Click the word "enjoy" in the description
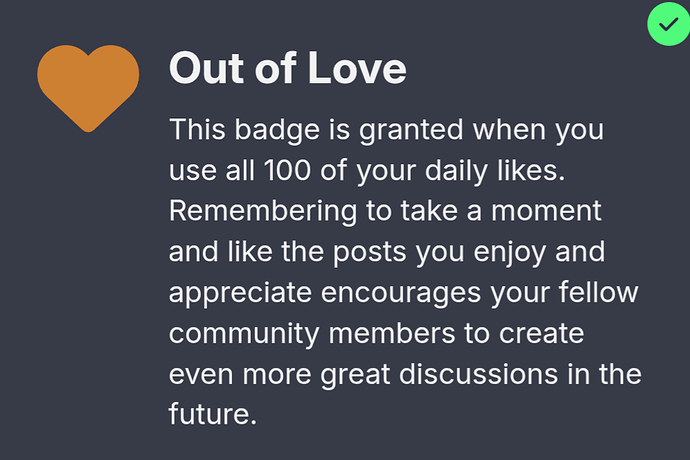The image size is (690, 460). [510, 253]
